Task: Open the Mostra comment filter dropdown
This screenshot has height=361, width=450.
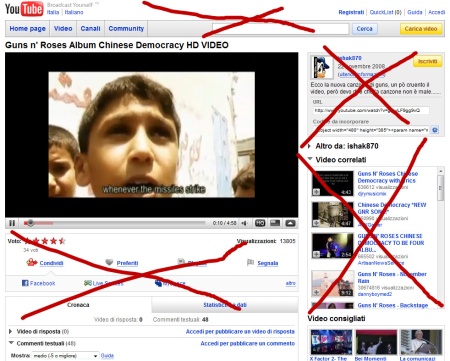Action: click(65, 356)
